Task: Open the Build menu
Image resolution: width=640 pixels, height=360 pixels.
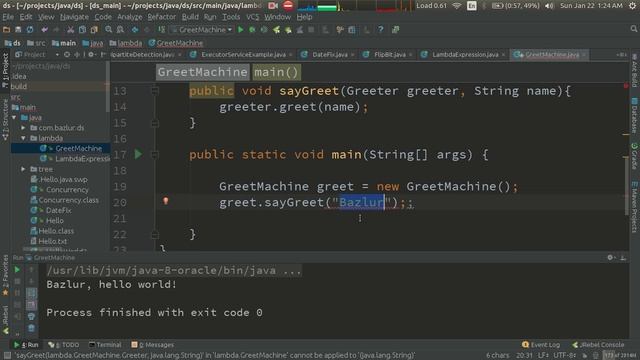Action: [190, 17]
